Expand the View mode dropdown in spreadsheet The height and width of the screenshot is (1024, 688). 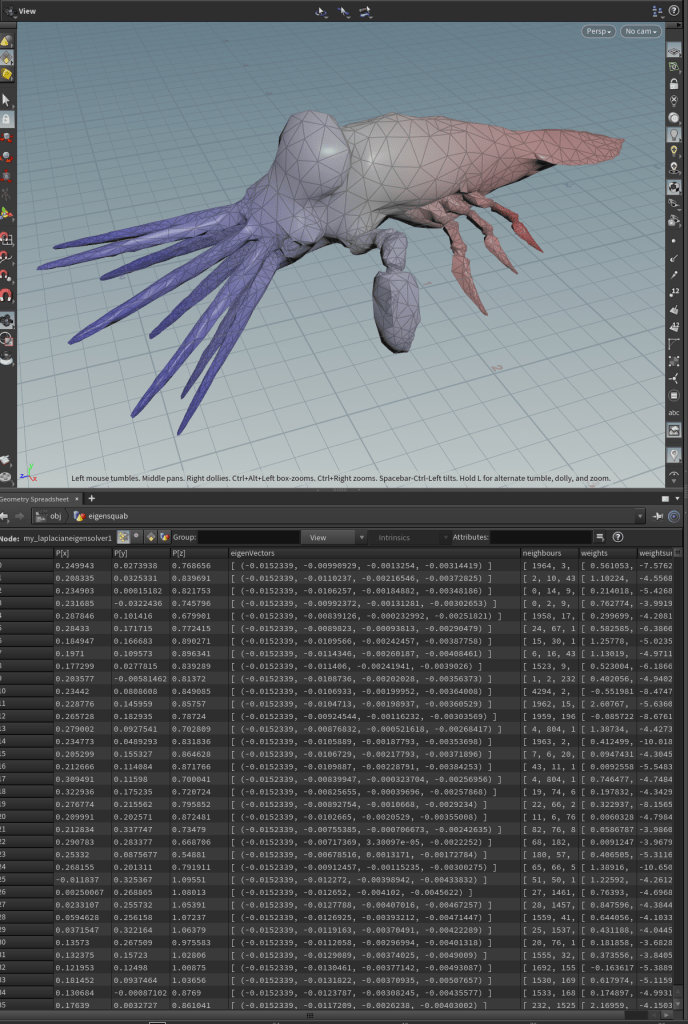[332, 537]
